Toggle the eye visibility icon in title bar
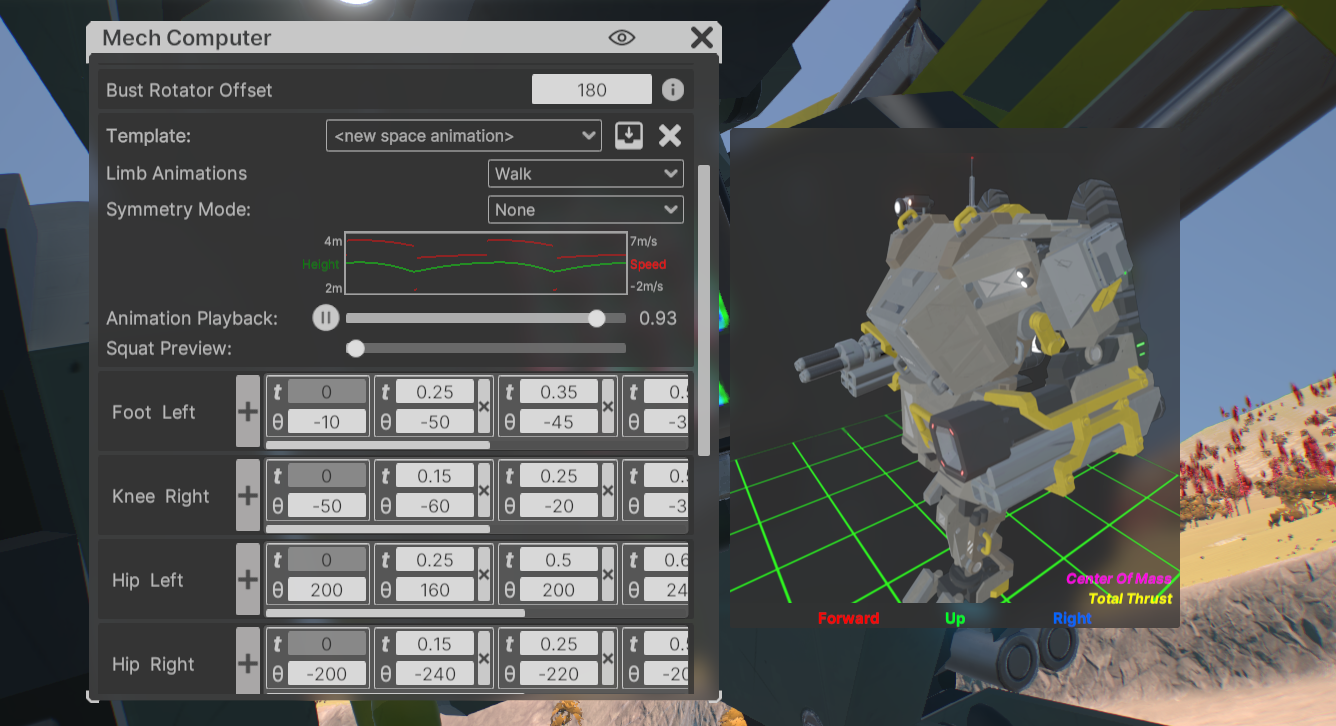1336x726 pixels. 622,38
